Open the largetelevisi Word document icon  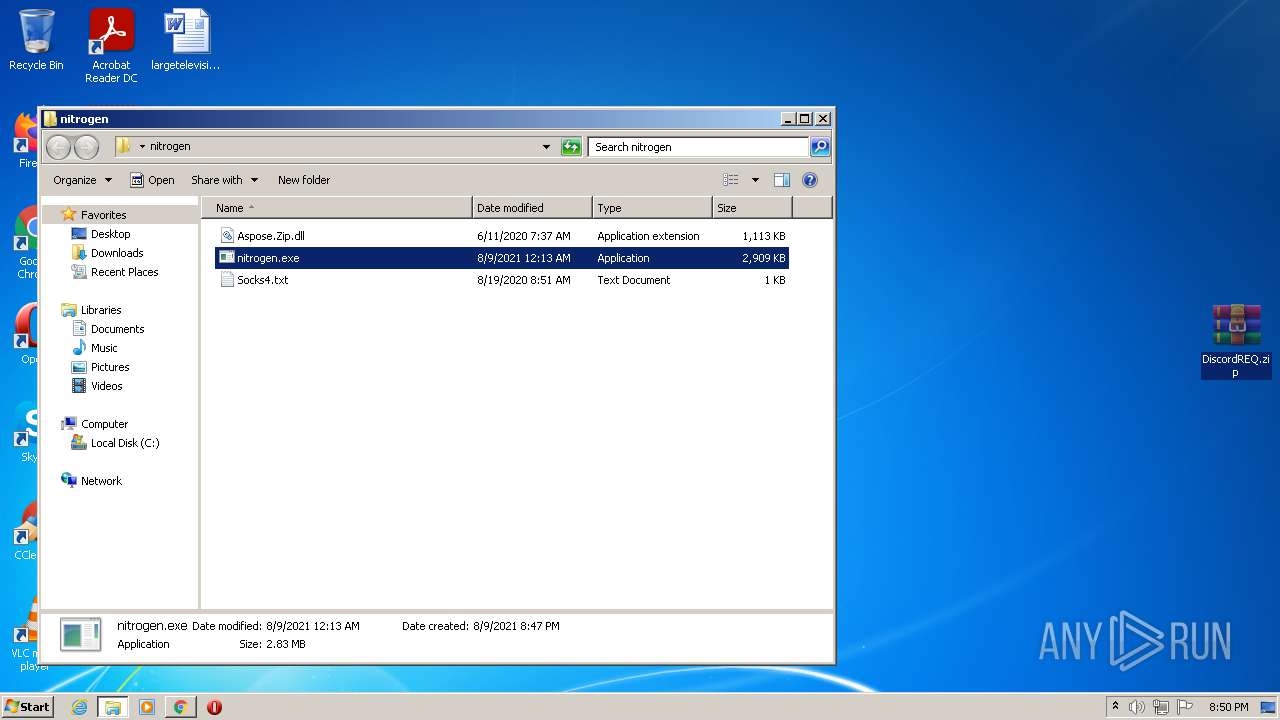pos(186,40)
